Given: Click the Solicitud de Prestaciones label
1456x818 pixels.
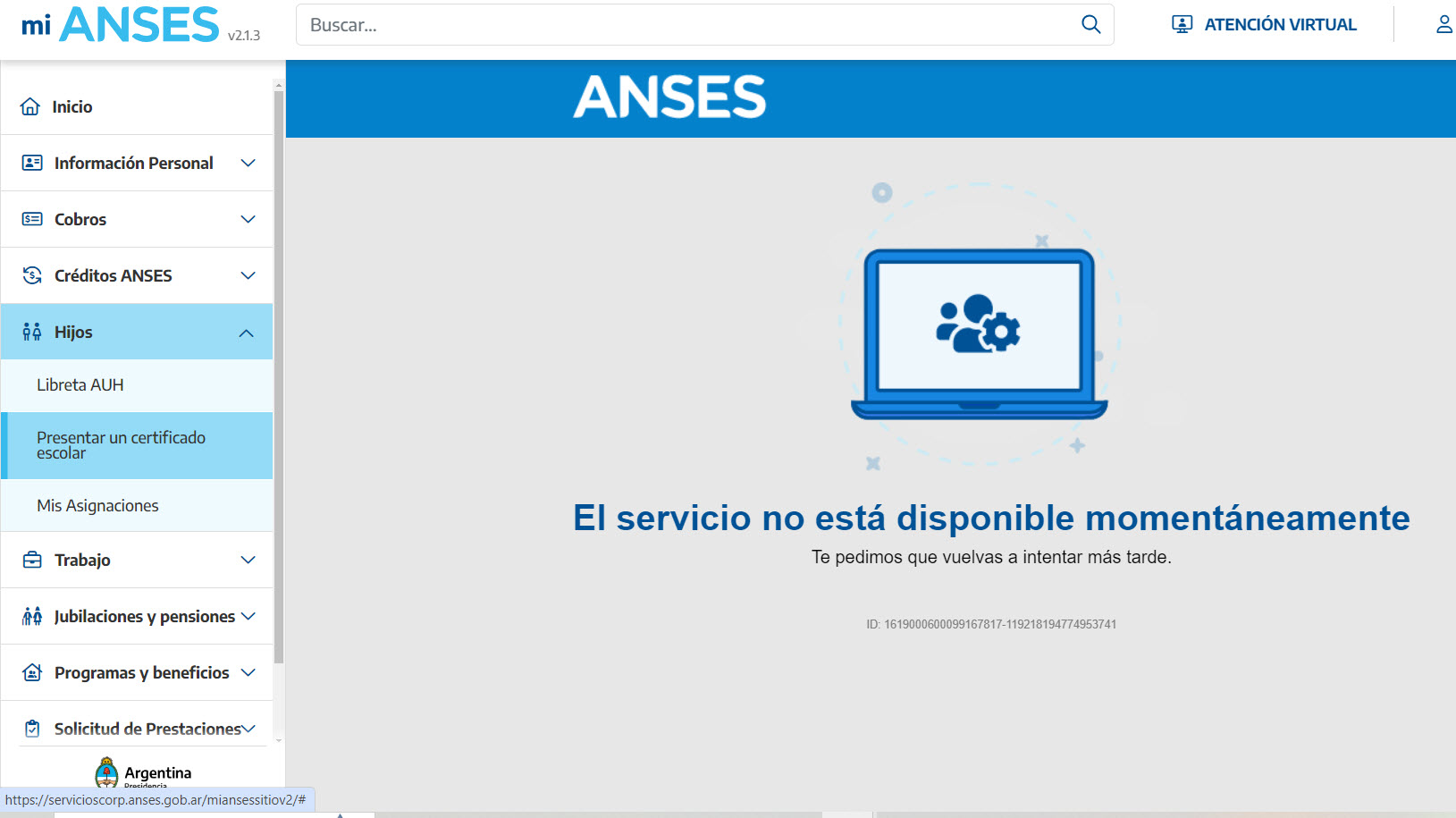Looking at the screenshot, I should coord(147,729).
